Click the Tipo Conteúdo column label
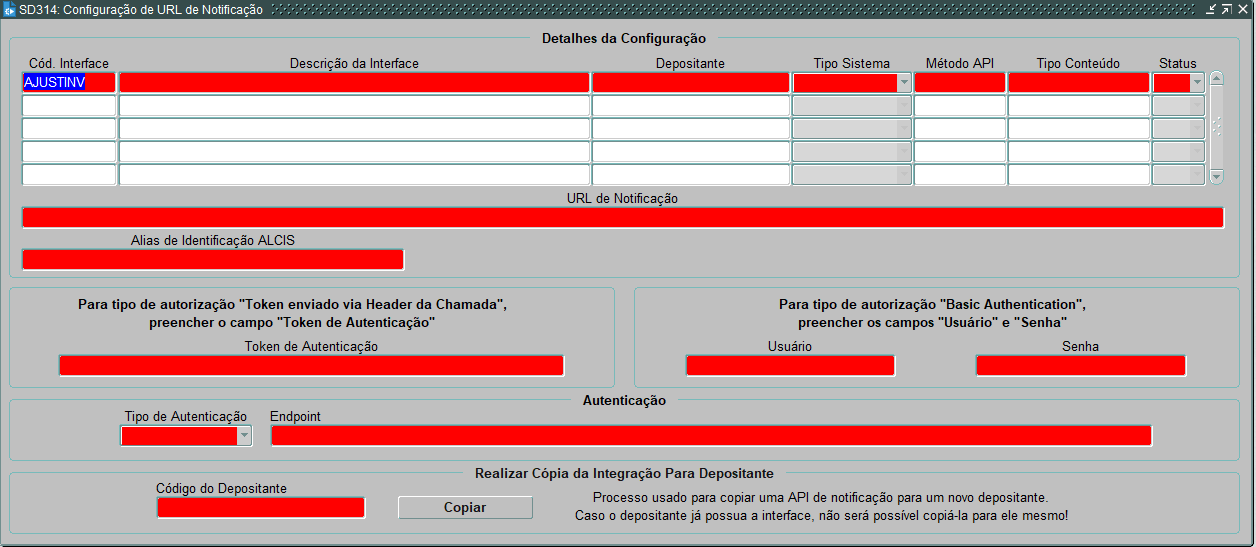This screenshot has height=547, width=1256. click(1078, 63)
